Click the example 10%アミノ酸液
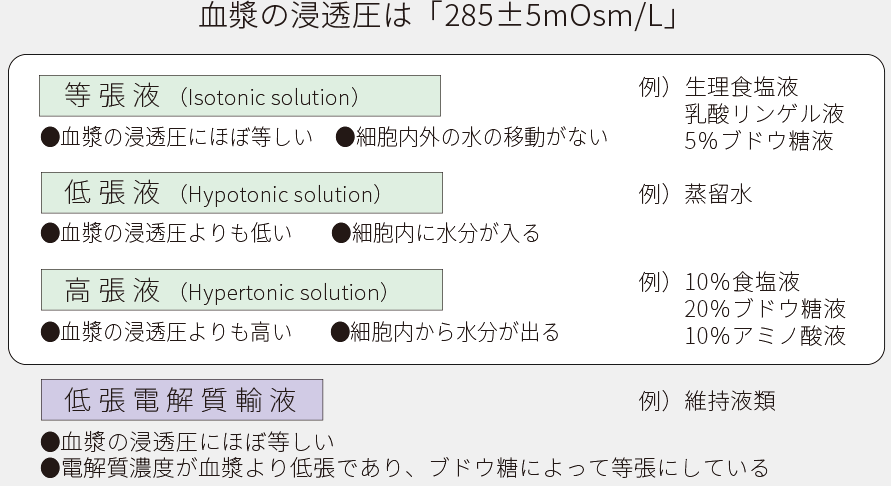Screen dimensions: 891x486 pyautogui.click(x=765, y=335)
